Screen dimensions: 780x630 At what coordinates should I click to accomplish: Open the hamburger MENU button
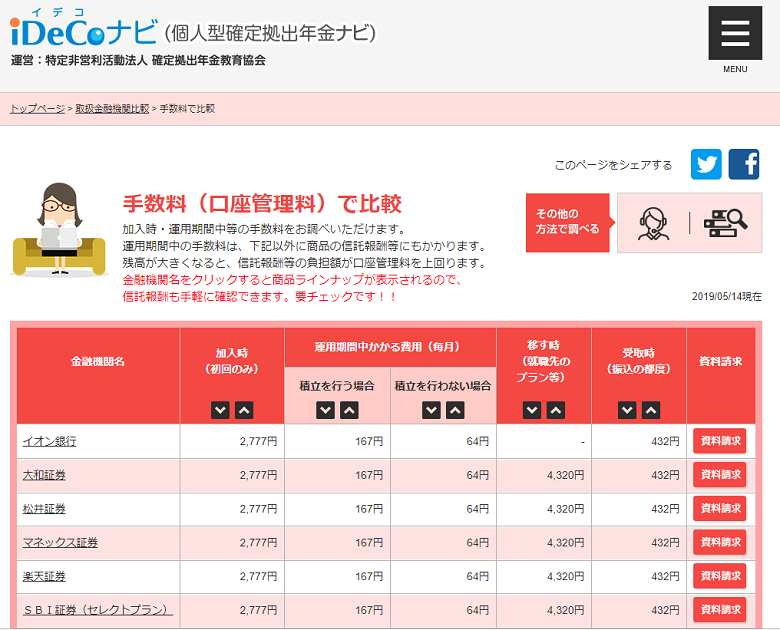735,33
